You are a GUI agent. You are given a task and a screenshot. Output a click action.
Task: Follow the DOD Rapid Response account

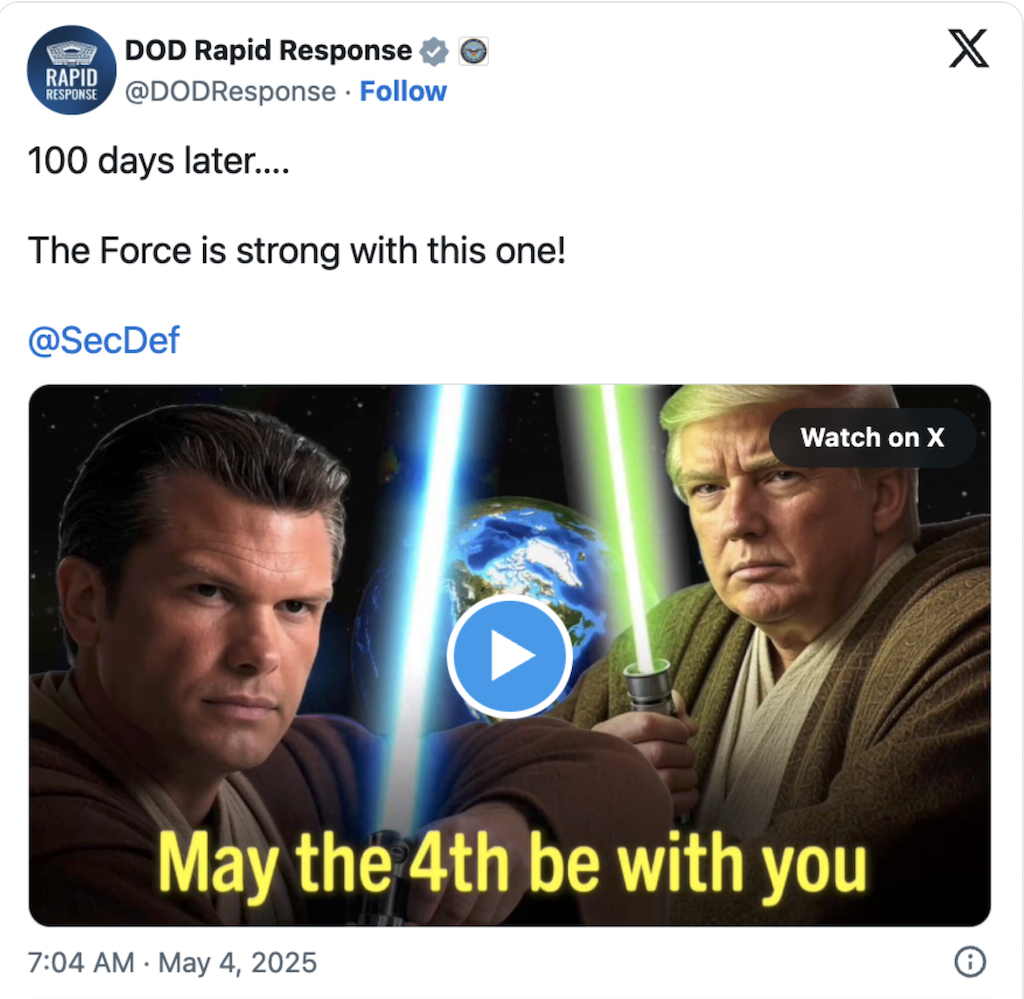pyautogui.click(x=403, y=91)
